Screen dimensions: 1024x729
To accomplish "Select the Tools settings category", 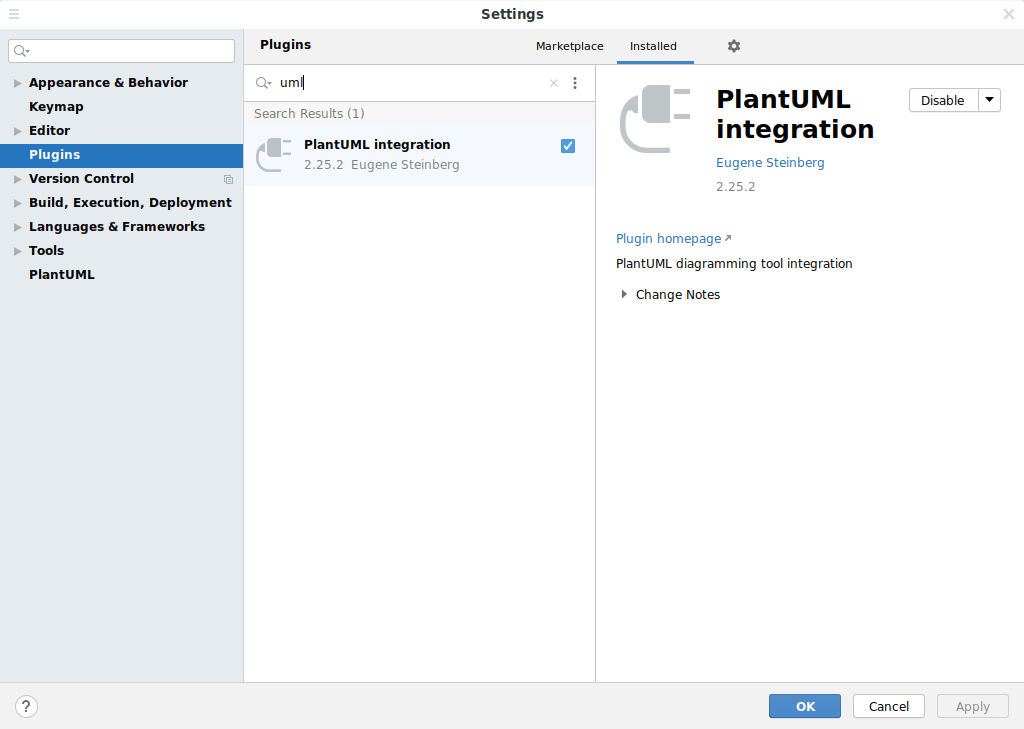I will coord(46,250).
